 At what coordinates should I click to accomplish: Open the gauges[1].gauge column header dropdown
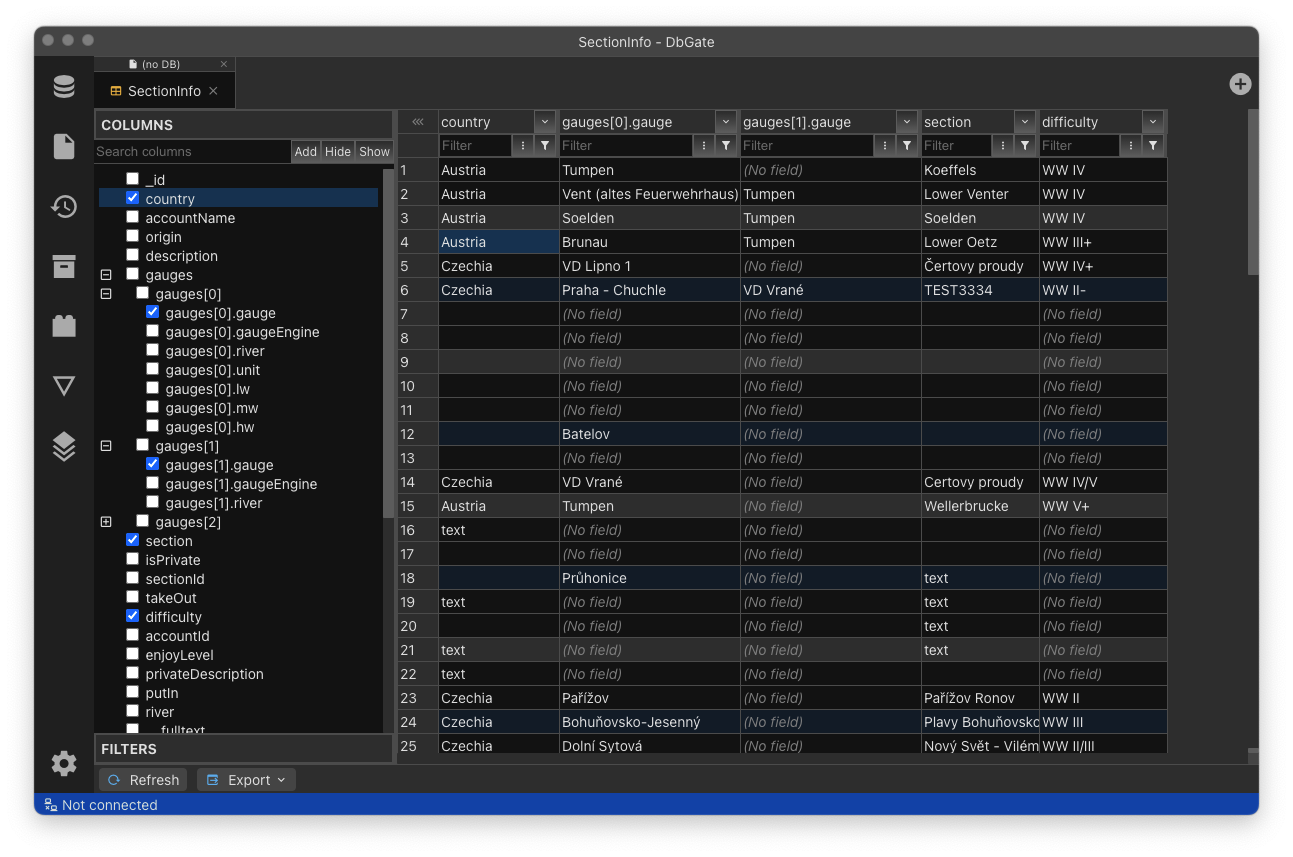coord(907,122)
